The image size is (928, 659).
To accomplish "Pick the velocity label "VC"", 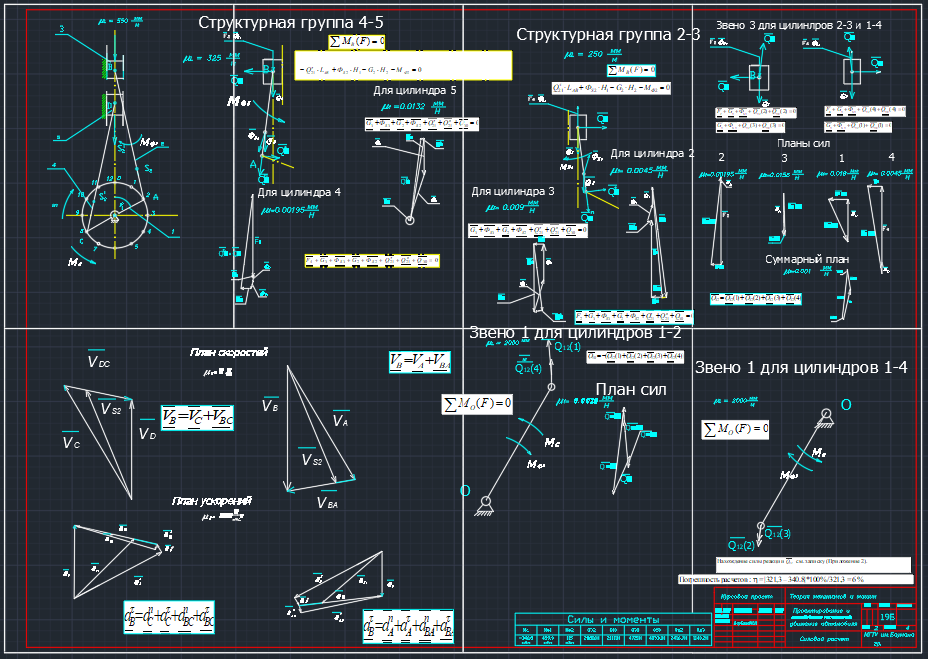I will [x=71, y=442].
